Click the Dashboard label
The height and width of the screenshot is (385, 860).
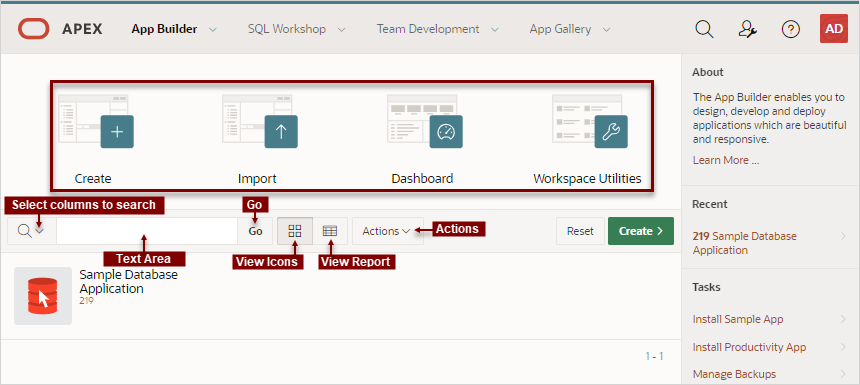[422, 178]
